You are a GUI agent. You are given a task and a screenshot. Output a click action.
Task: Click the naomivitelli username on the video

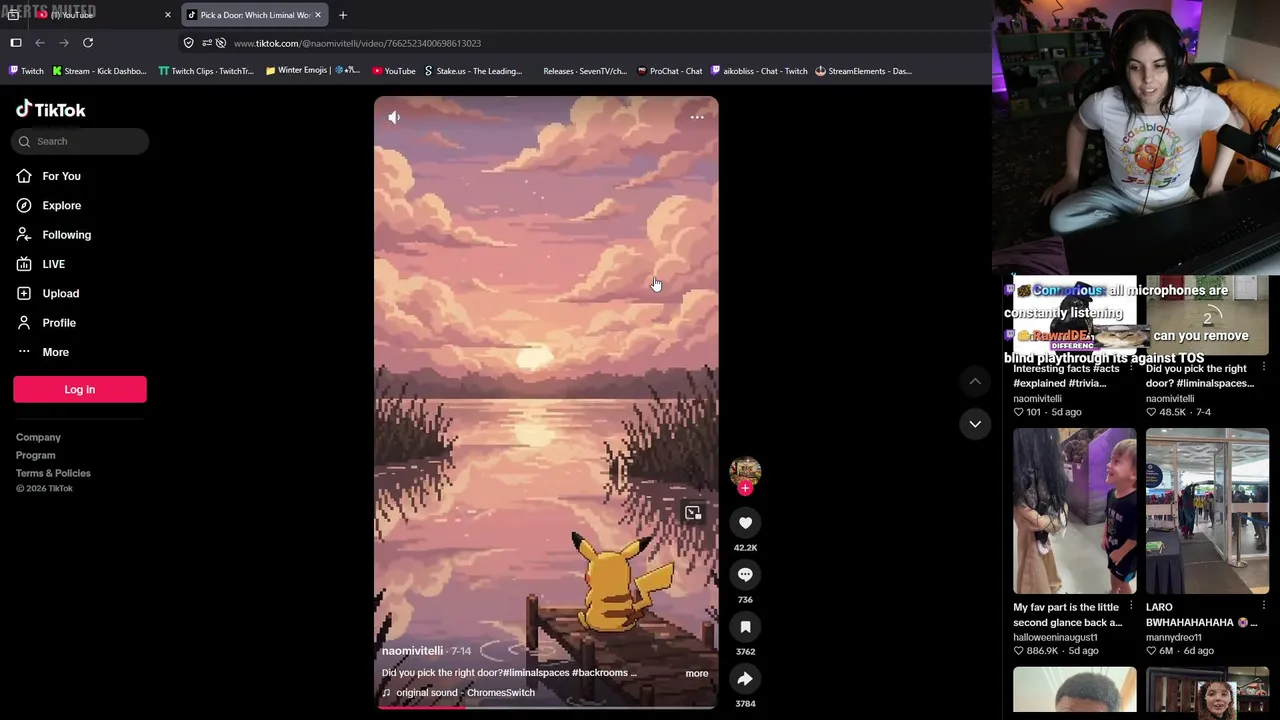pos(412,651)
